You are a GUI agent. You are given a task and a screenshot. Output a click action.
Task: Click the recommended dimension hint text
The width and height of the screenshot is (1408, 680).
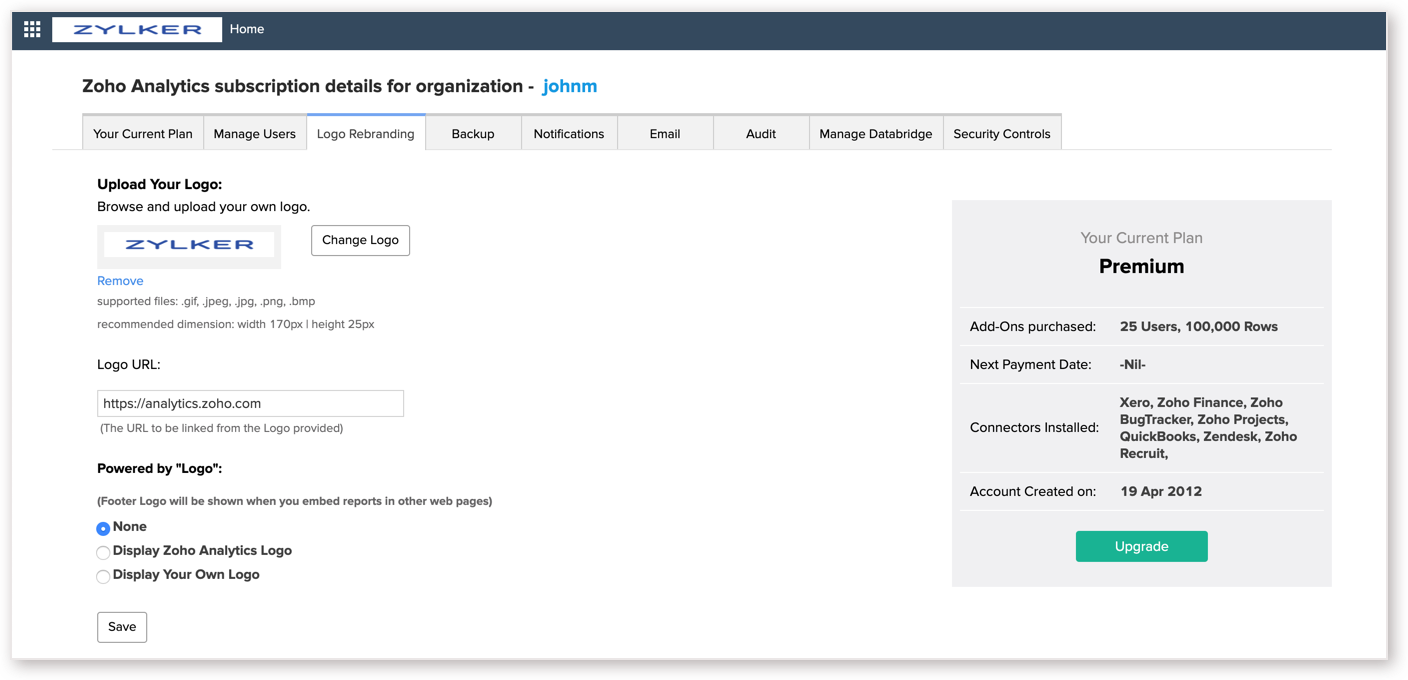[236, 324]
